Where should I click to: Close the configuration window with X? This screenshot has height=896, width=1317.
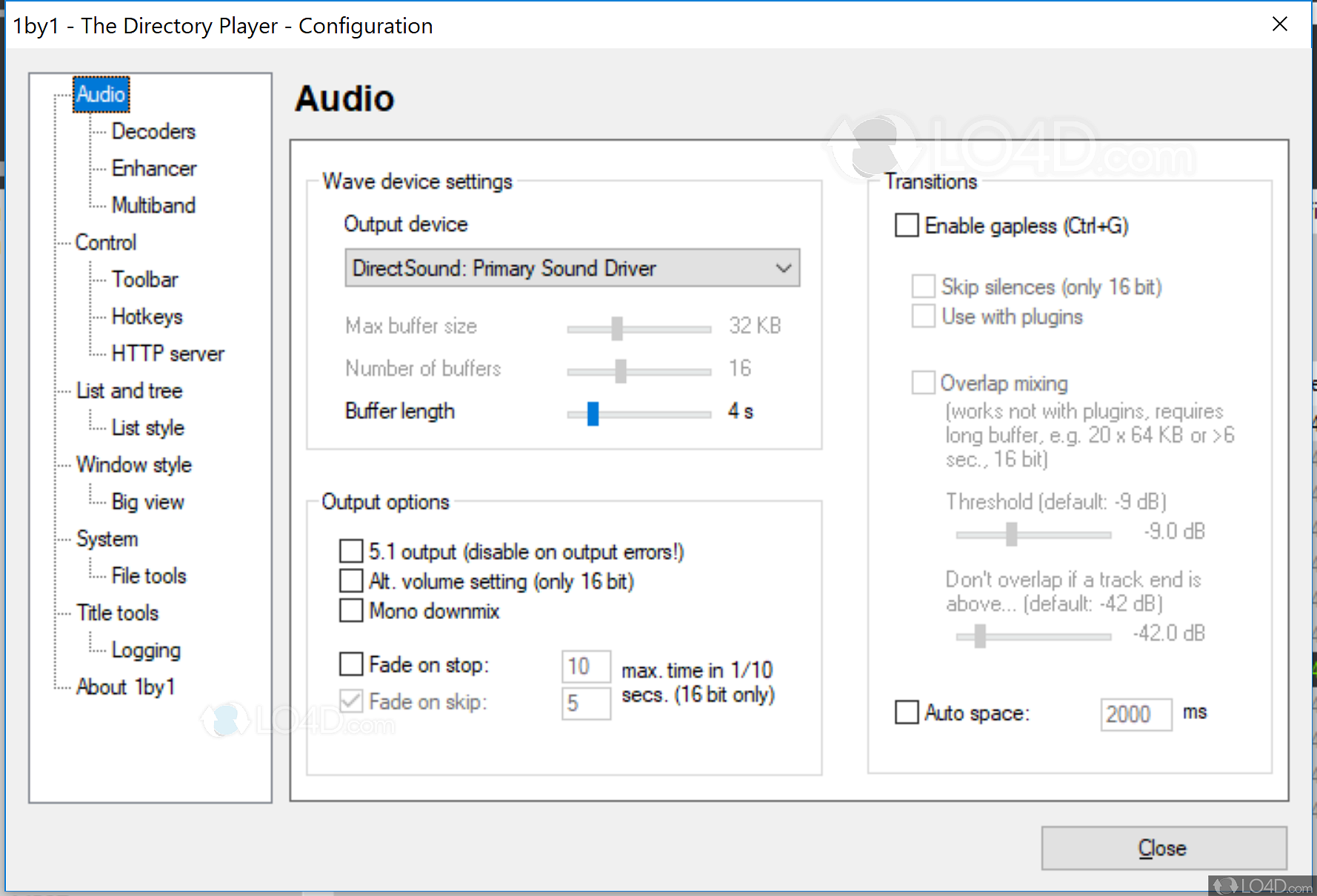(x=1279, y=24)
